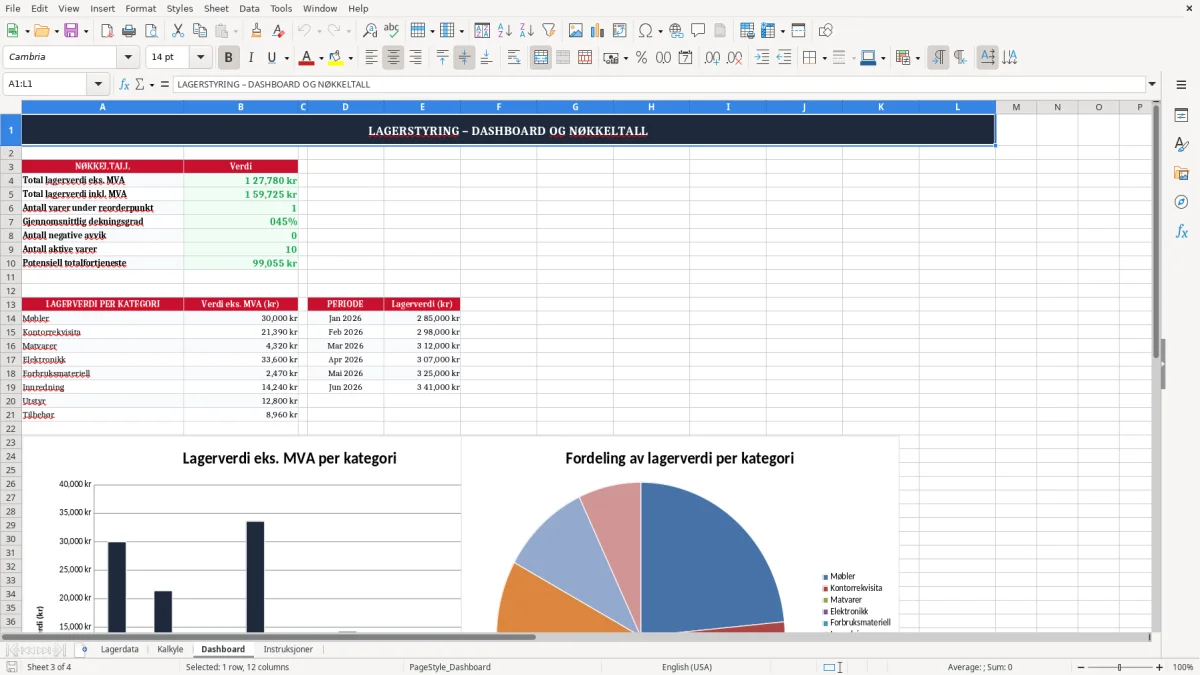Click the zoom slider in status bar
Viewport: 1200px width, 675px height.
(1120, 667)
